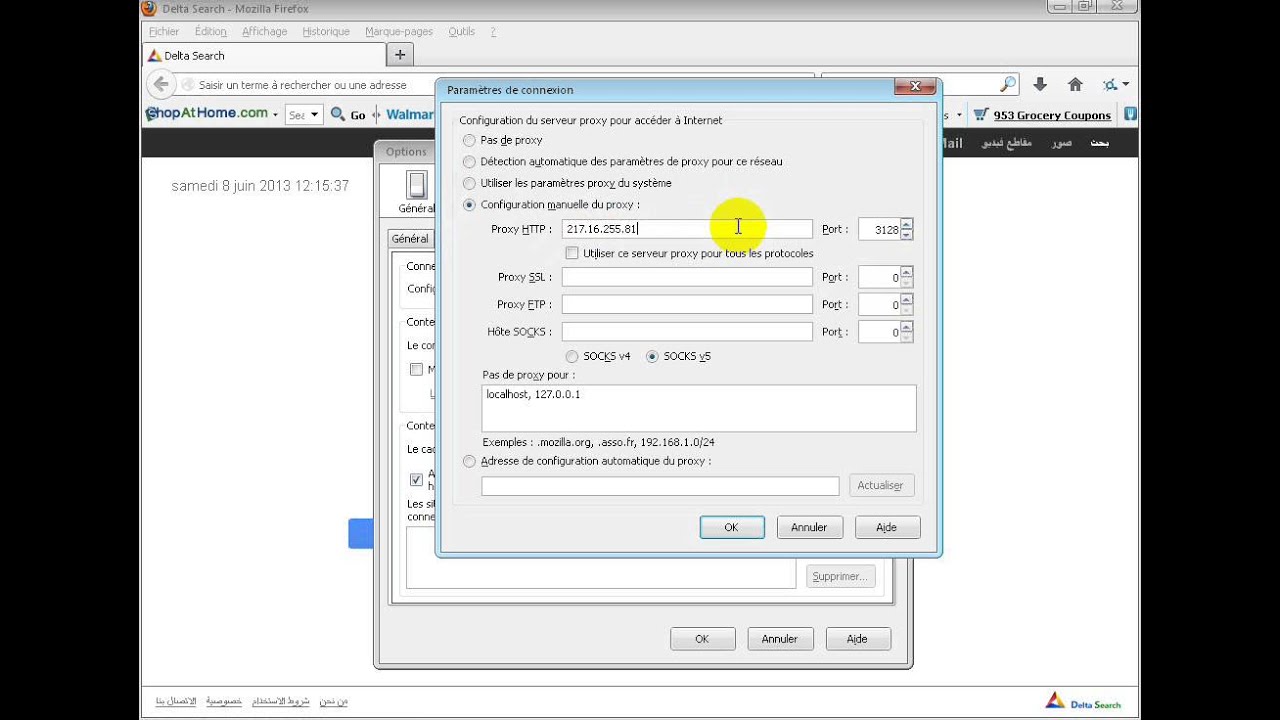Click the Firefox logo in title bar
This screenshot has width=1280, height=720.
(x=149, y=8)
